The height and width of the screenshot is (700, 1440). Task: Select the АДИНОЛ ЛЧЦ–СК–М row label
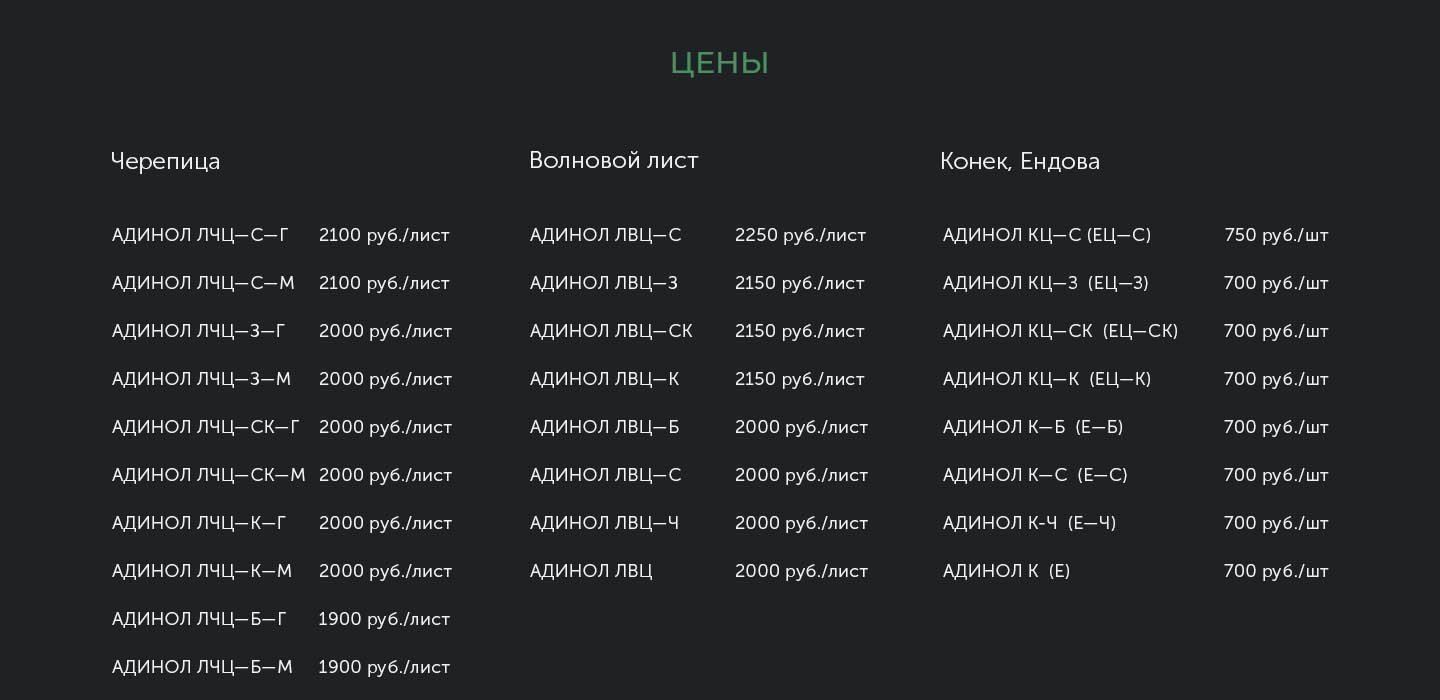[x=209, y=476]
